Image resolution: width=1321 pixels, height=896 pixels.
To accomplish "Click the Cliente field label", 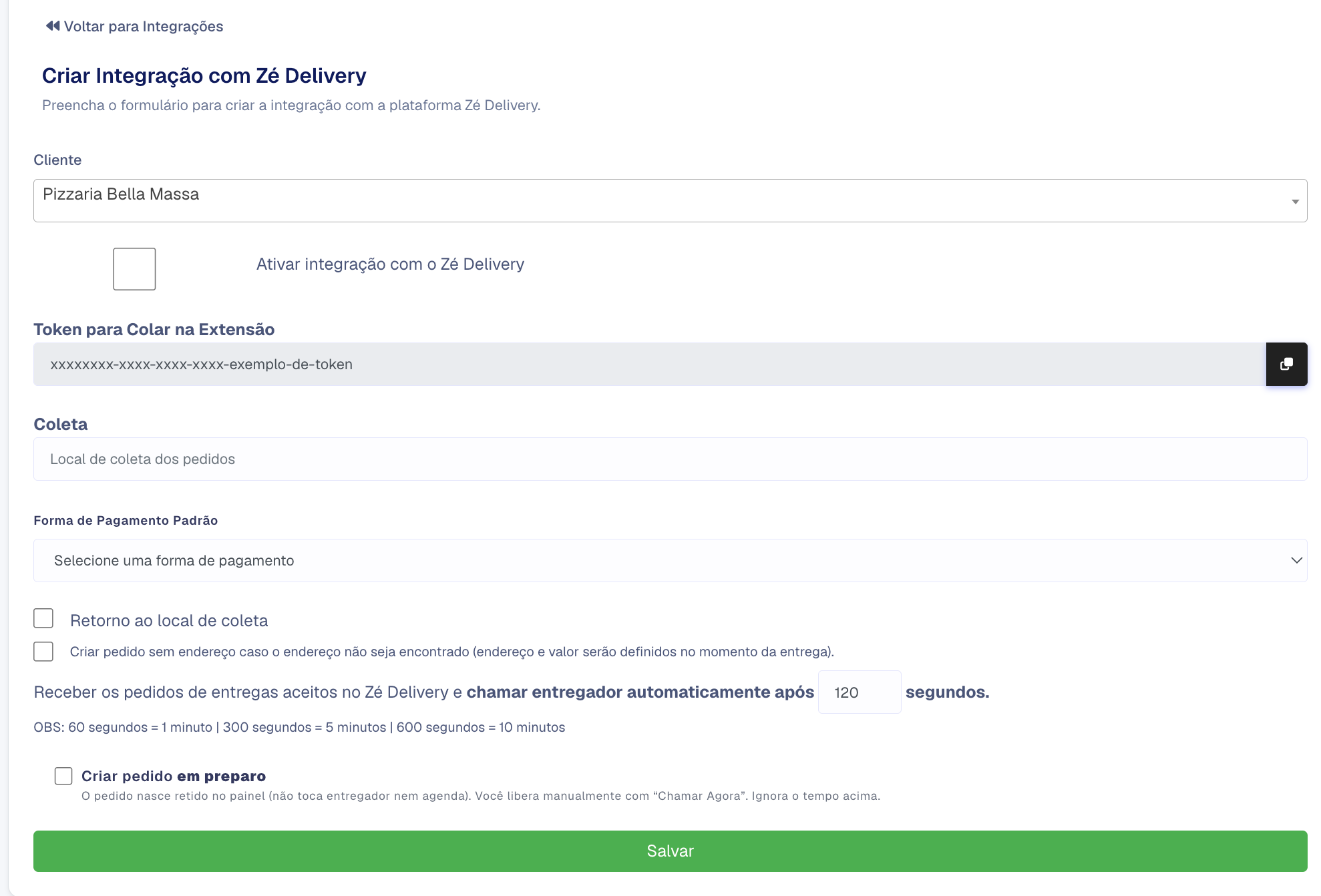I will pyautogui.click(x=58, y=160).
